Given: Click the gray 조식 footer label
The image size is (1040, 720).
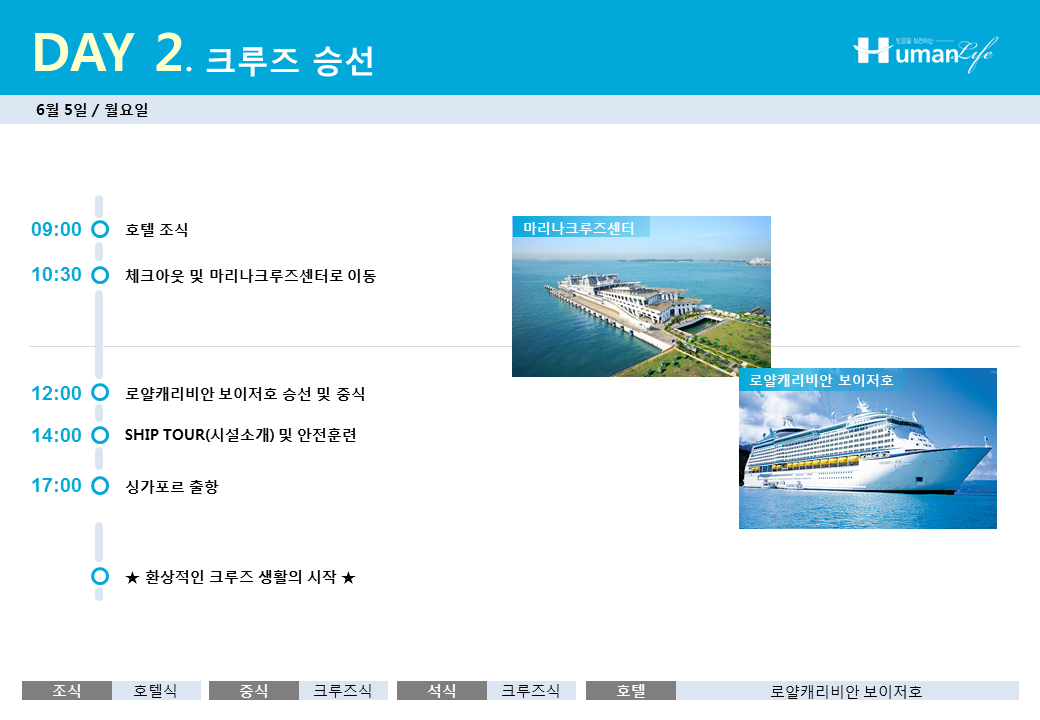Looking at the screenshot, I should (x=67, y=690).
